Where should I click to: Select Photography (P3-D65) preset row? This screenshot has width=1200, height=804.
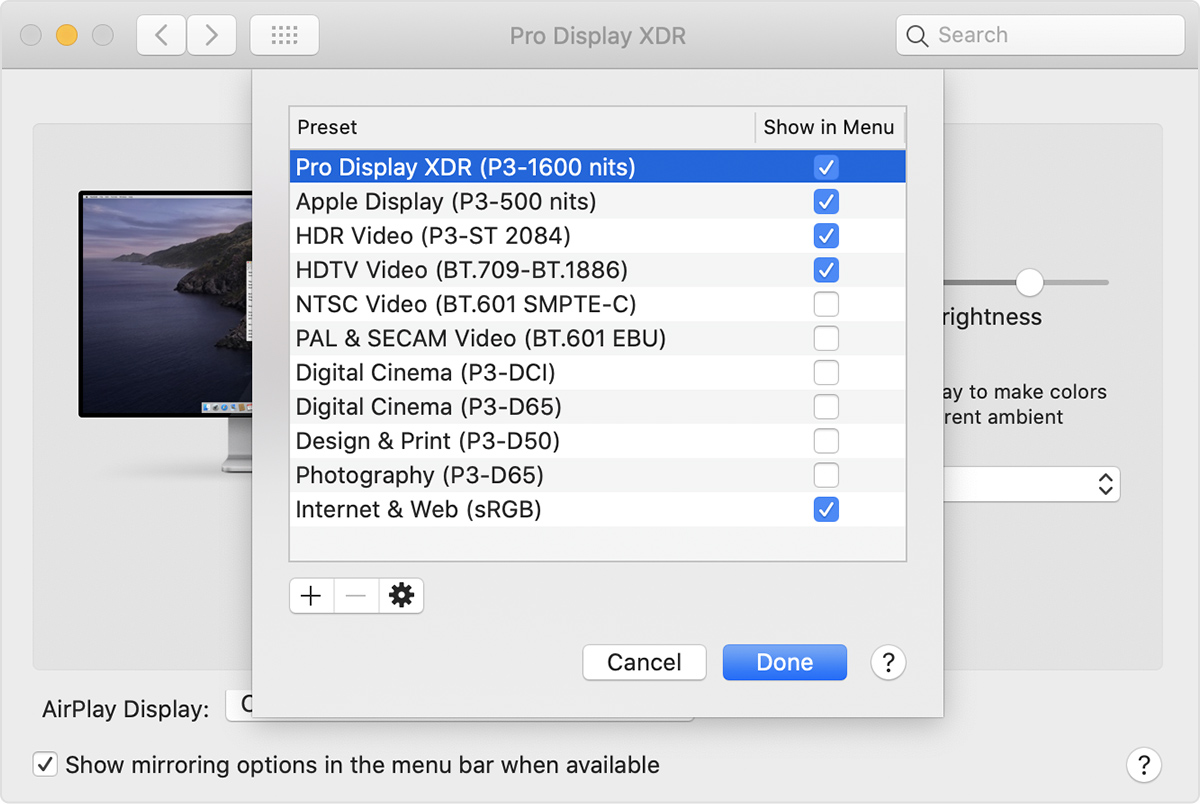[420, 475]
